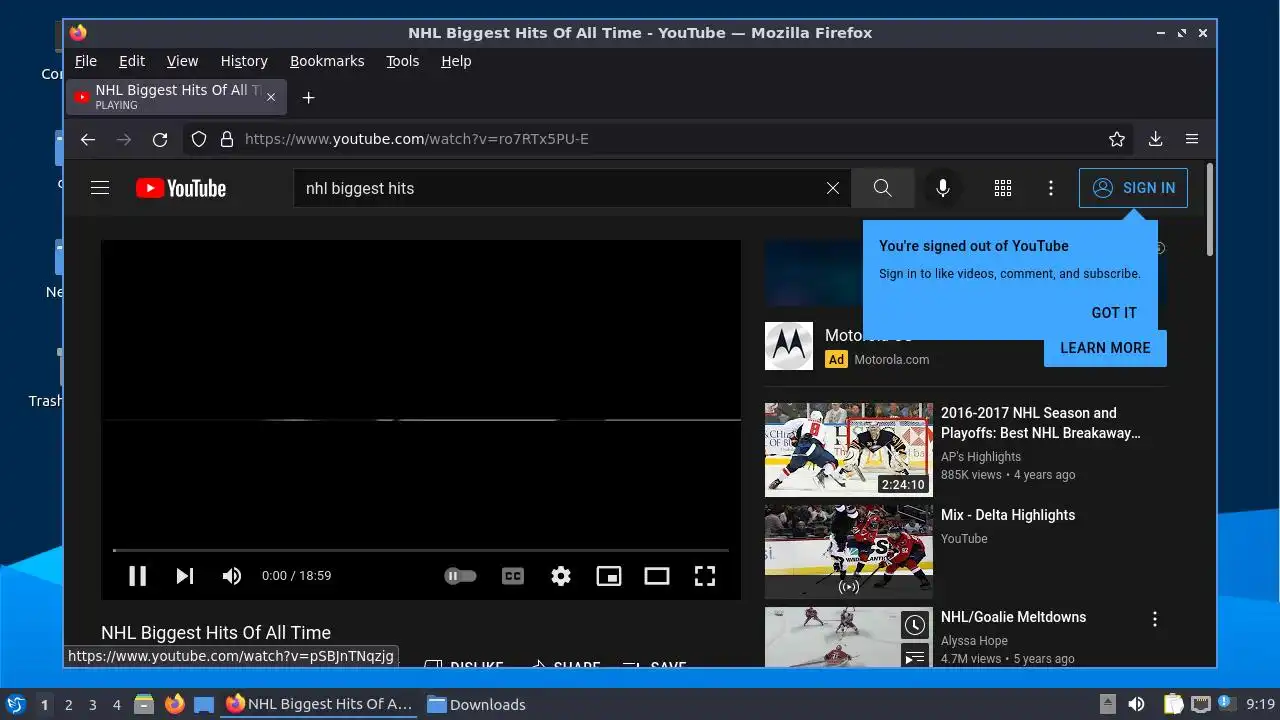Image resolution: width=1280 pixels, height=720 pixels.
Task: Launch Firefox from the taskbar launcher
Action: (x=174, y=704)
